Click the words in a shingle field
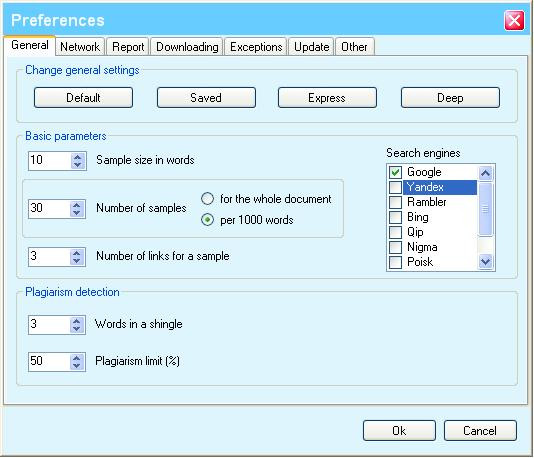534x458 pixels. pos(50,325)
